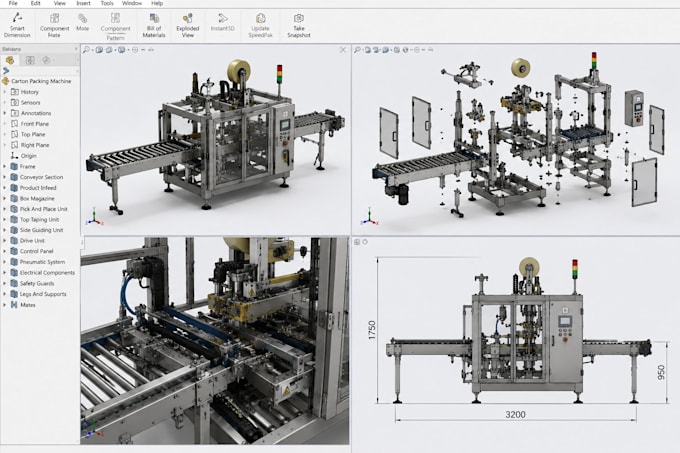680x453 pixels.
Task: Click the Component Mate tool
Action: pos(54,25)
